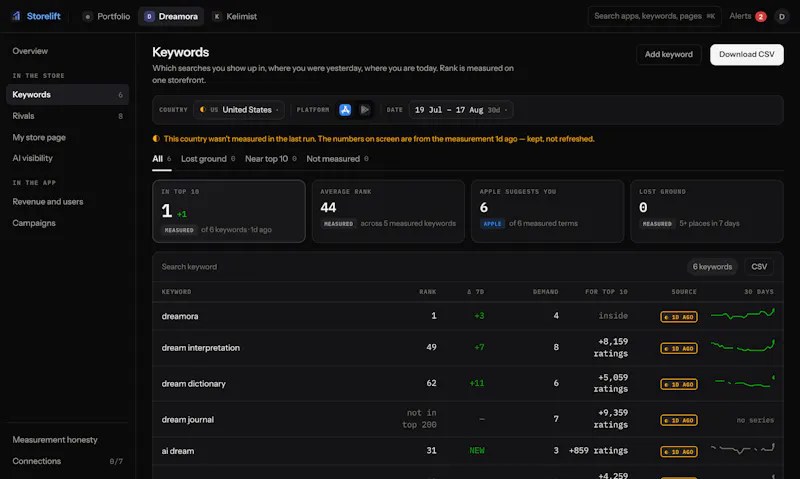Image resolution: width=800 pixels, height=479 pixels.
Task: Open the dream interpretation 30-day sparkline
Action: click(742, 346)
